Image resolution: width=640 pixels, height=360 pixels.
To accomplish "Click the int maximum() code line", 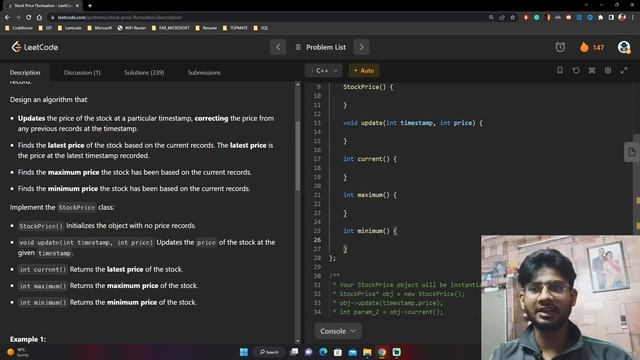I will (x=370, y=195).
